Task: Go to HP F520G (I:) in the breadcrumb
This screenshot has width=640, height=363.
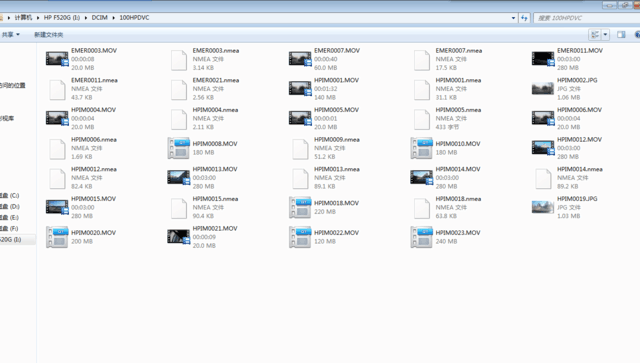Action: 62,18
